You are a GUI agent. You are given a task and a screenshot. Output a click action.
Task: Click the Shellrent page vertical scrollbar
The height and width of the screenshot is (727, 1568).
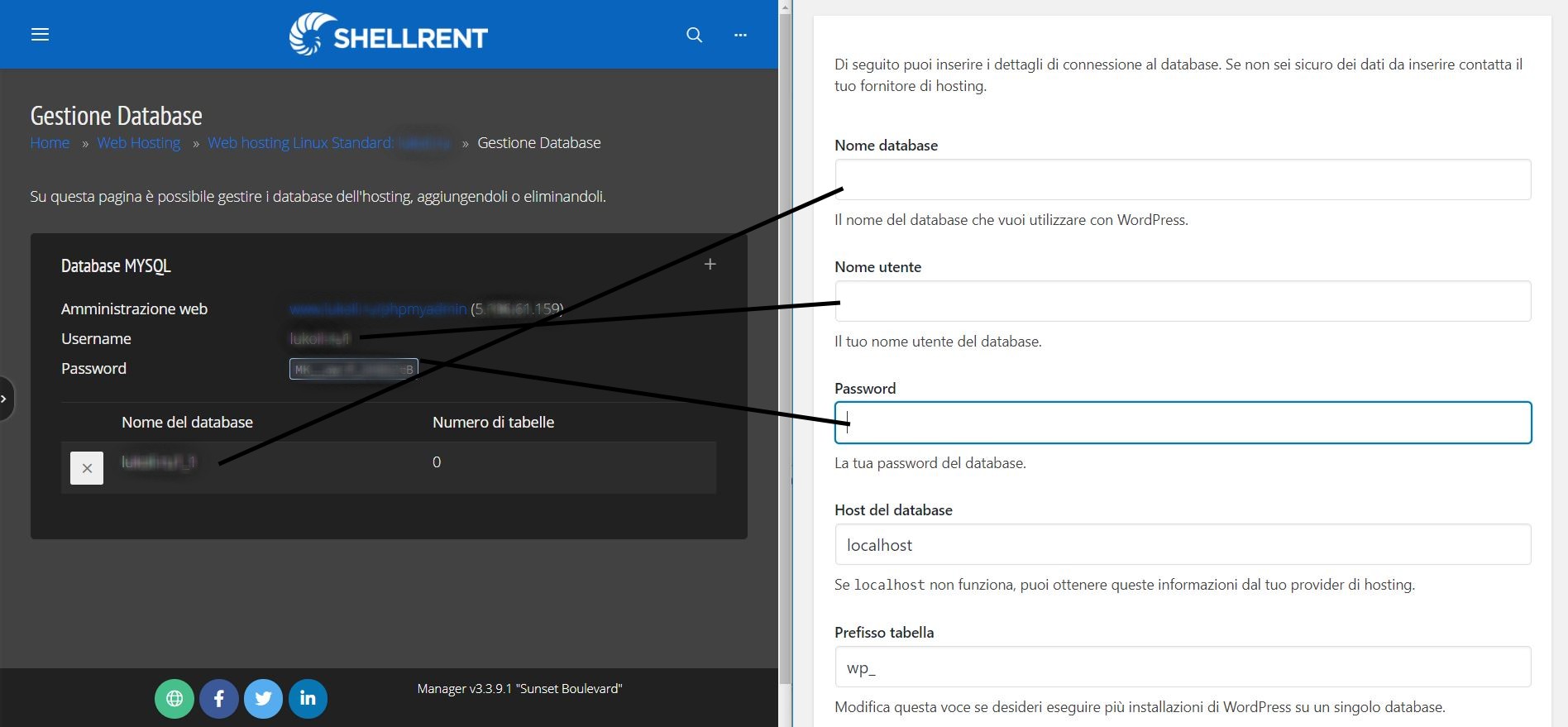(x=786, y=347)
